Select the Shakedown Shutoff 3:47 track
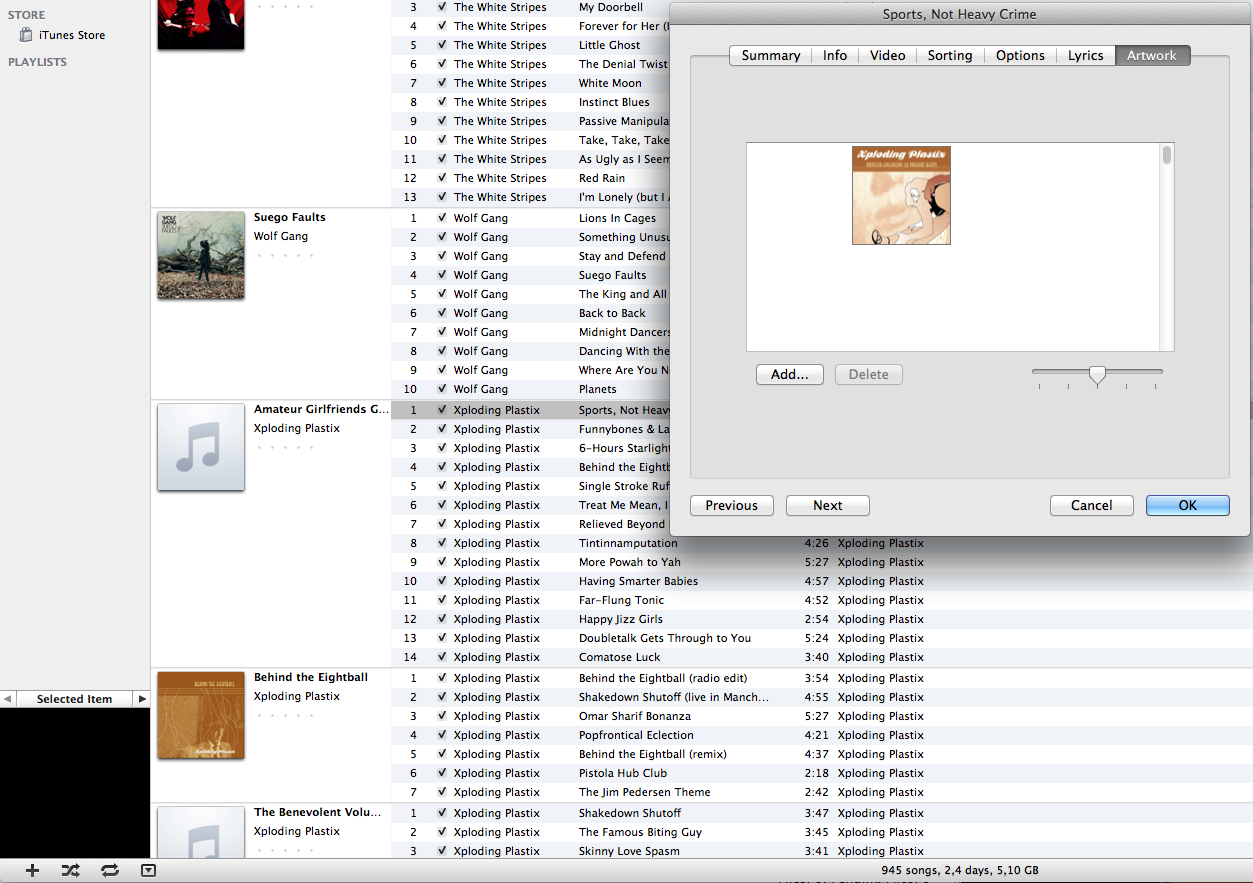1253x883 pixels. [630, 813]
